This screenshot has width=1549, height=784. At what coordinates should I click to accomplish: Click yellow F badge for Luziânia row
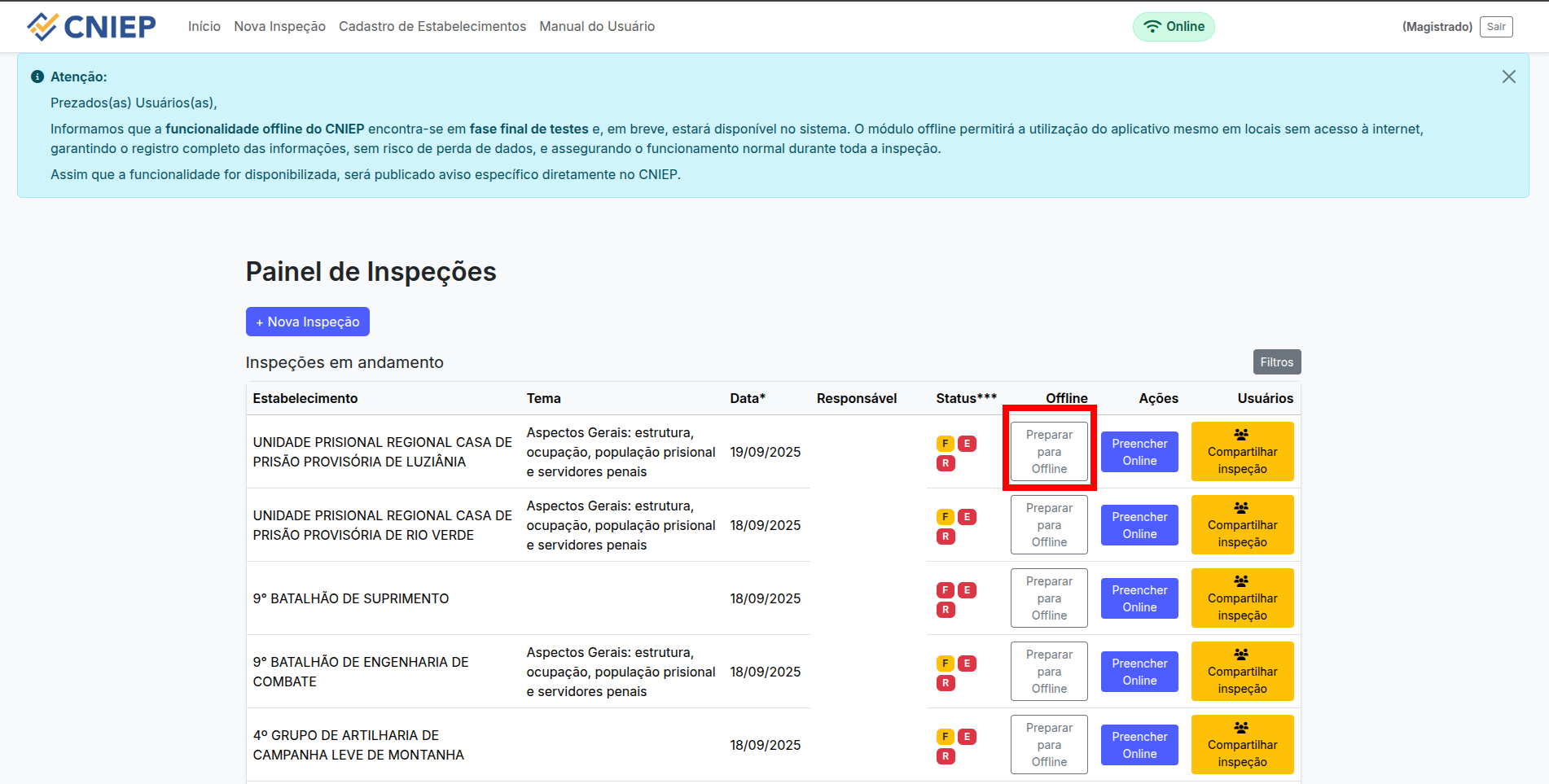point(945,444)
